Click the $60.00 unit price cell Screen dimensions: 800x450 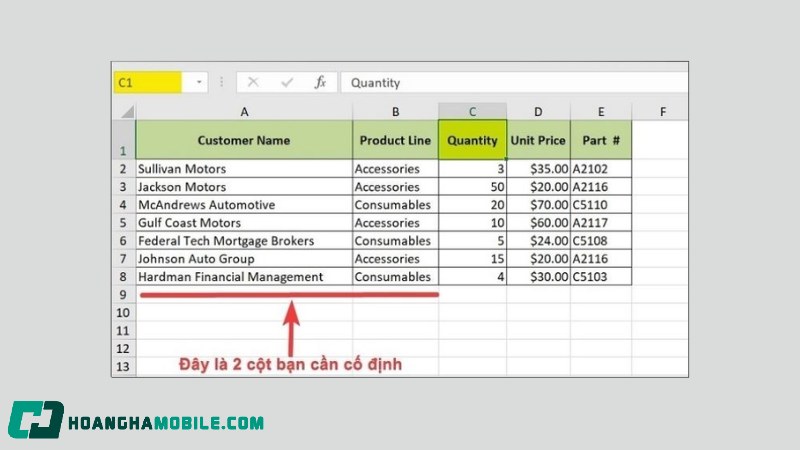pos(538,222)
